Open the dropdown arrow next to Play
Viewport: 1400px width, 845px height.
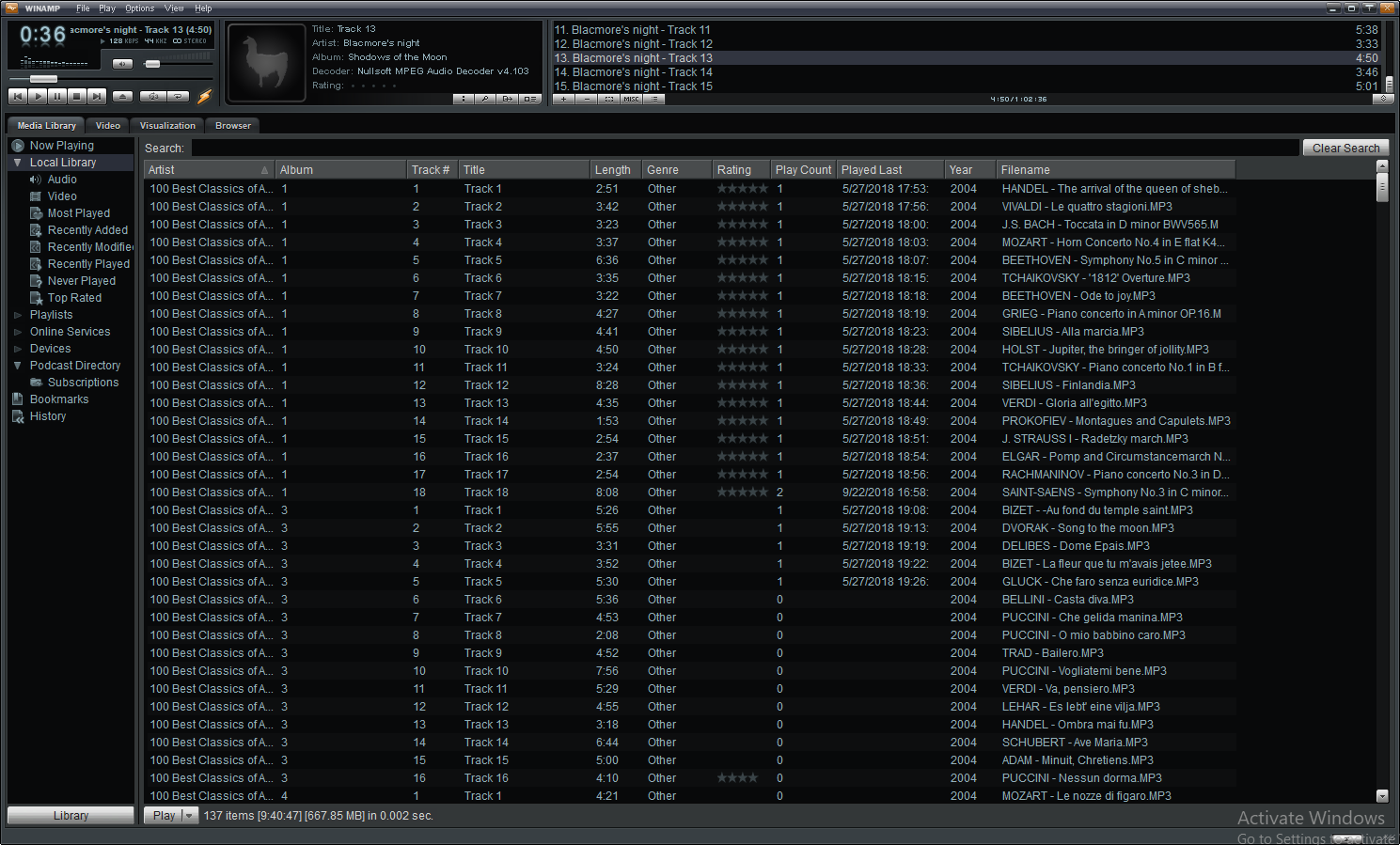click(189, 816)
